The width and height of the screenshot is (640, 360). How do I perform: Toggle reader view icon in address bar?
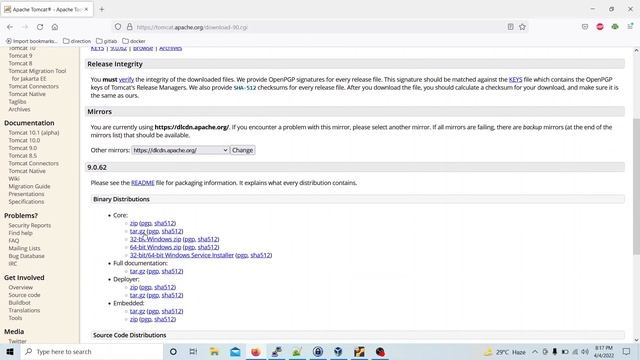510,27
